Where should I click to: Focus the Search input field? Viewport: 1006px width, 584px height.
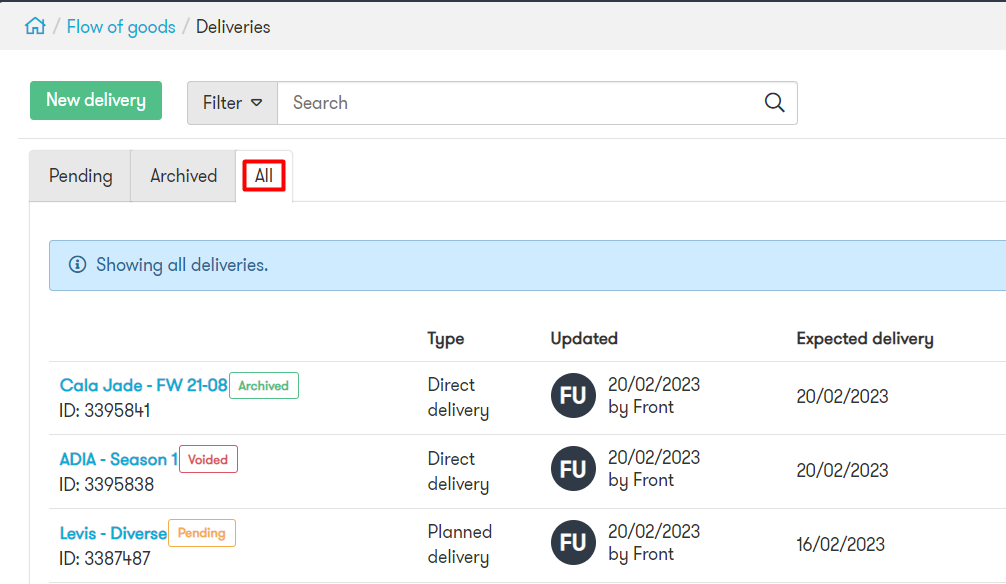[x=520, y=103]
